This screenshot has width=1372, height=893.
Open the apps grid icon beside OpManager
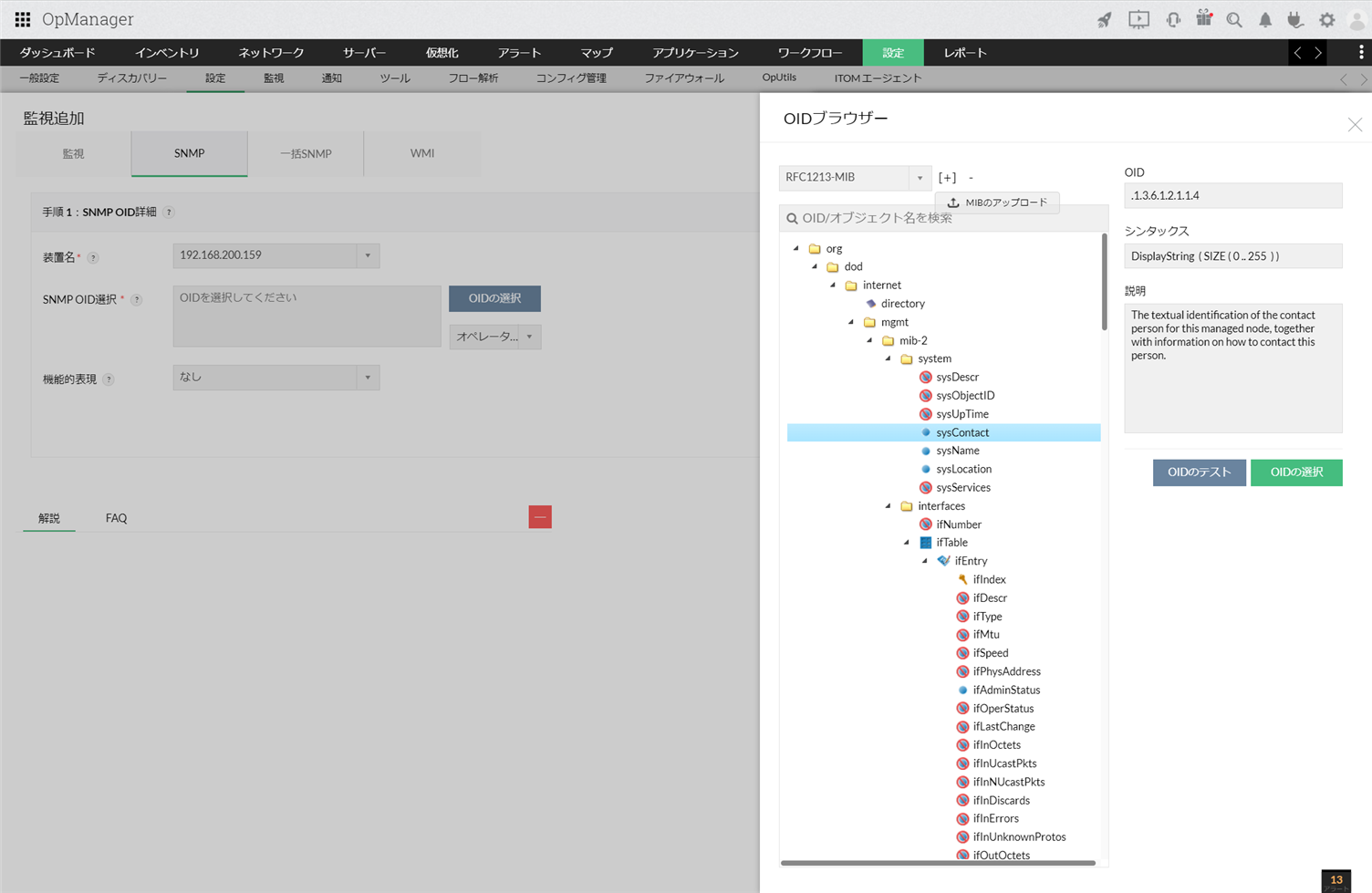[23, 19]
